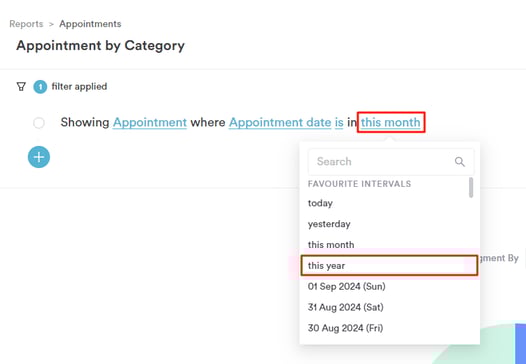526x364 pixels.
Task: Open Appointments breadcrumb link
Action: [90, 24]
